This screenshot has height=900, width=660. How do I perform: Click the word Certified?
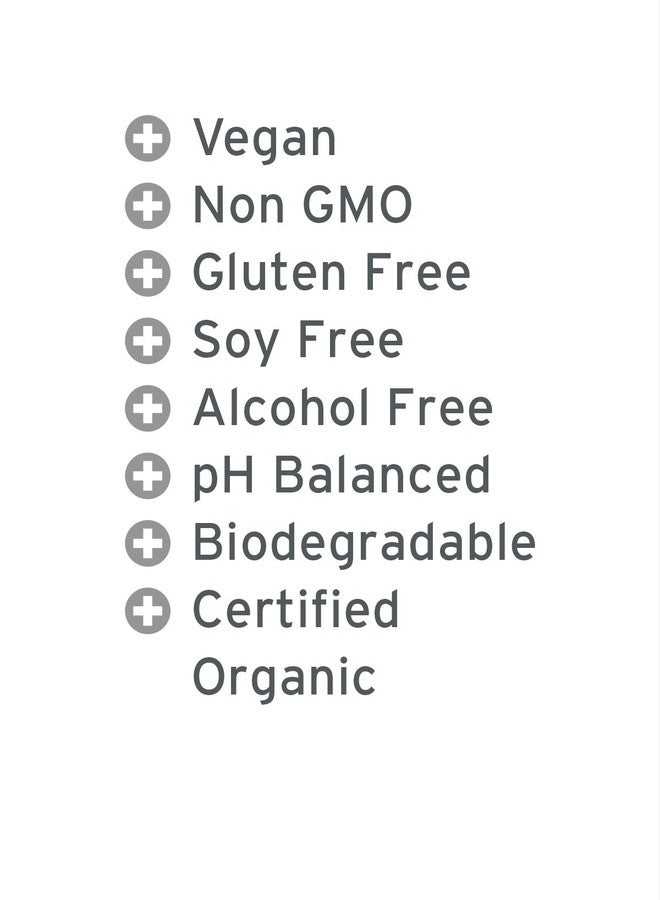[x=295, y=610]
